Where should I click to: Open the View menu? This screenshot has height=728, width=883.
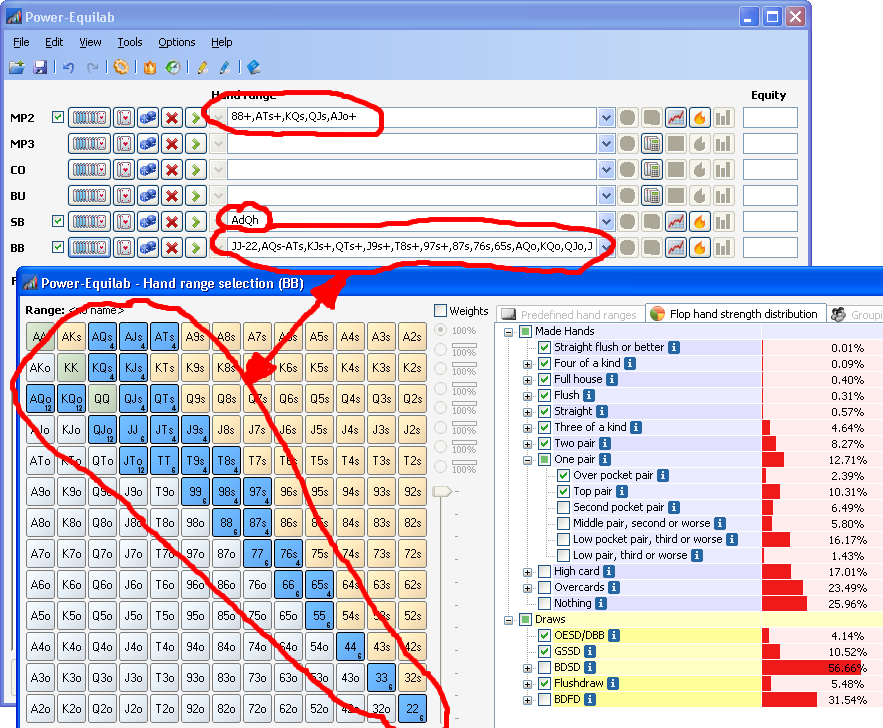(x=90, y=42)
